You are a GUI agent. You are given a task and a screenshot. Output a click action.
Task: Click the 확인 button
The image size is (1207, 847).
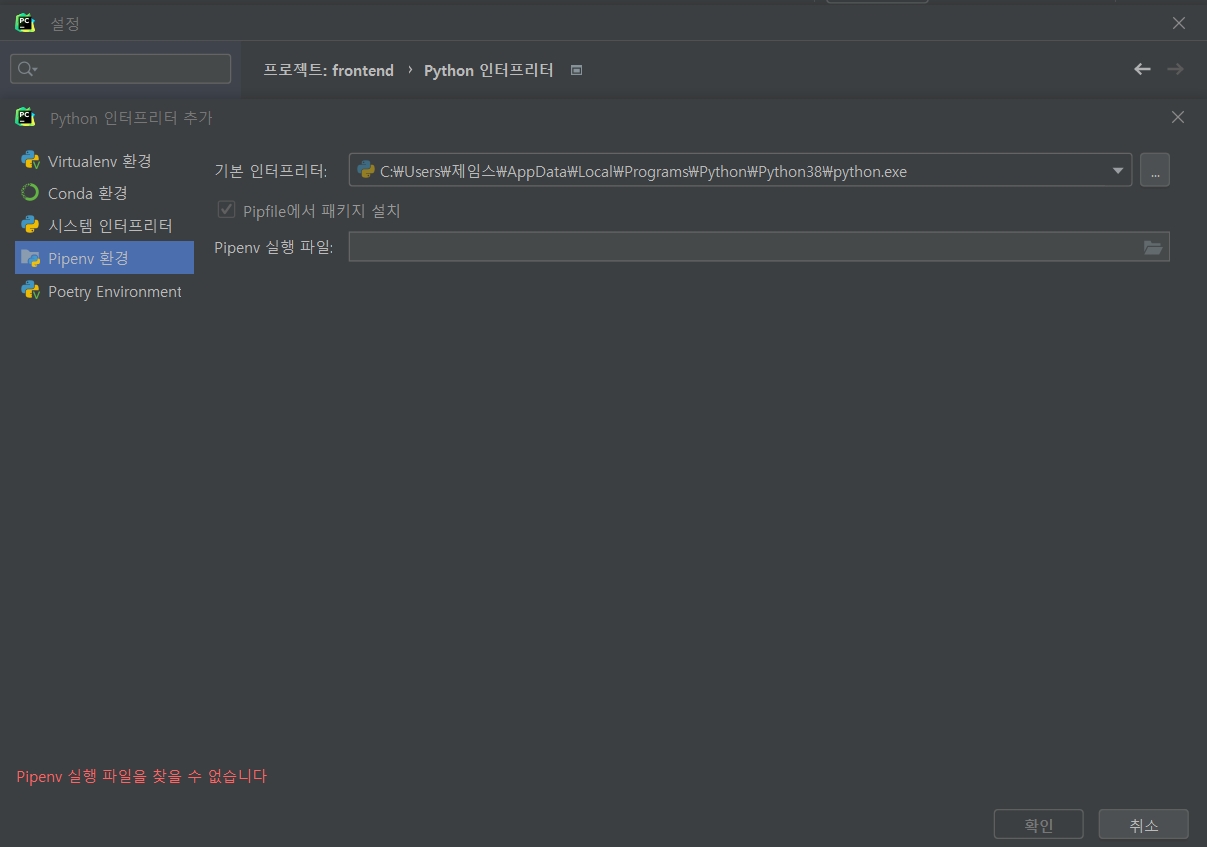point(1038,825)
